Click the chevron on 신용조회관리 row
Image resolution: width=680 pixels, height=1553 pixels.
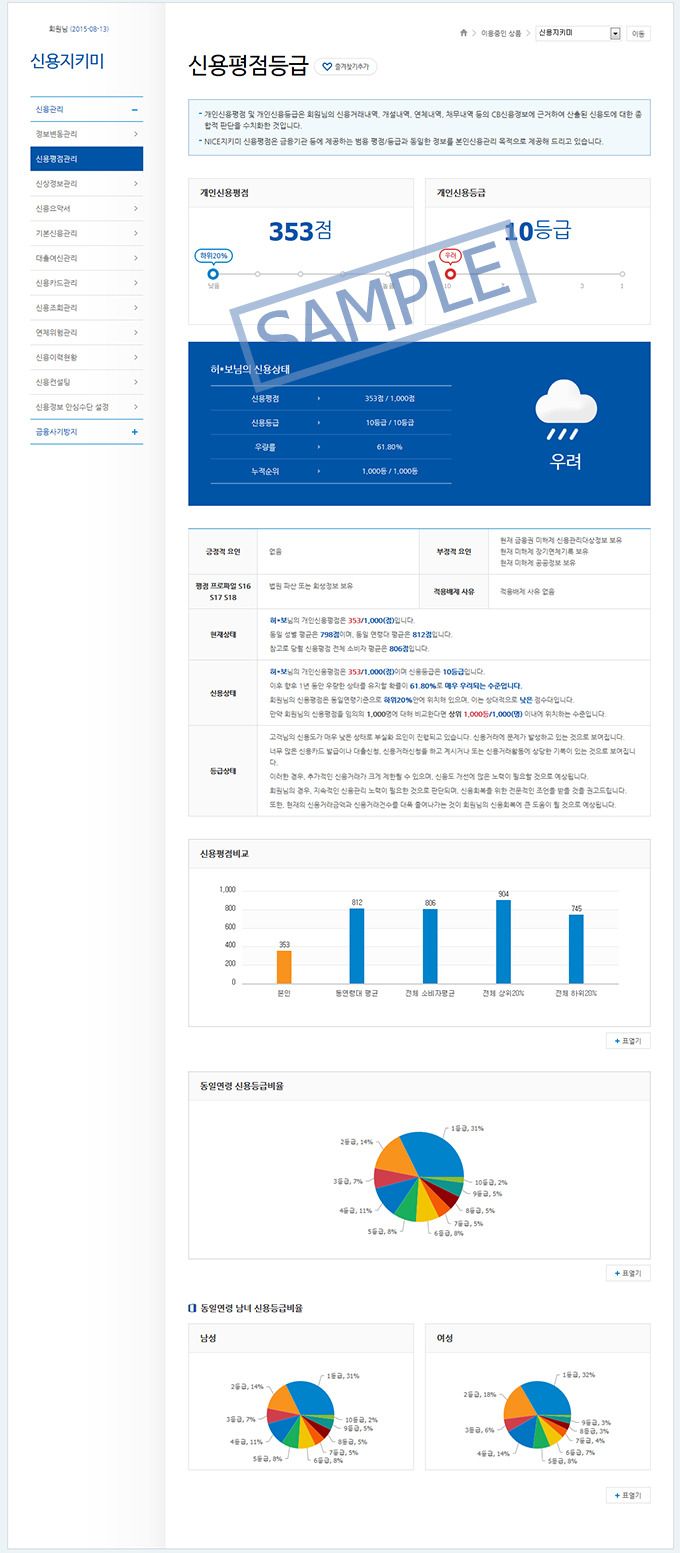pyautogui.click(x=135, y=307)
